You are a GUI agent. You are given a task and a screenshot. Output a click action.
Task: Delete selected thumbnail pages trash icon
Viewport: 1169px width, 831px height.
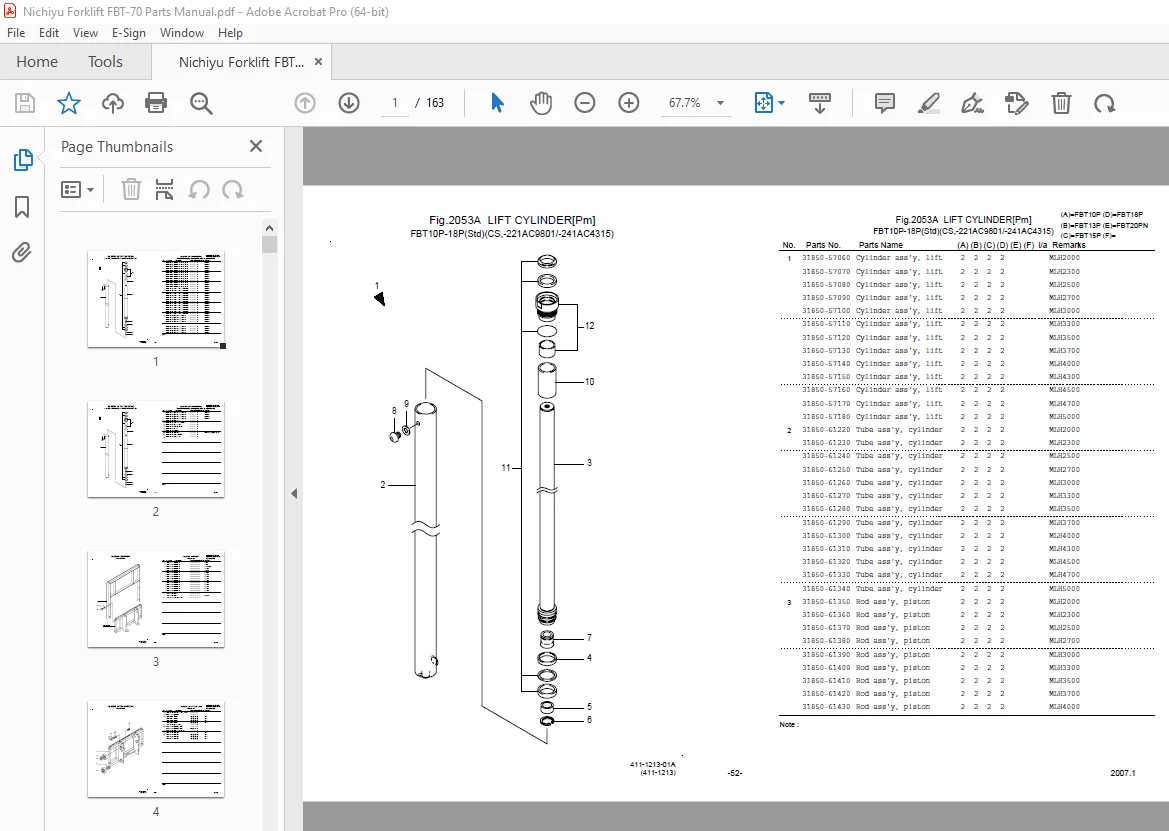(131, 189)
